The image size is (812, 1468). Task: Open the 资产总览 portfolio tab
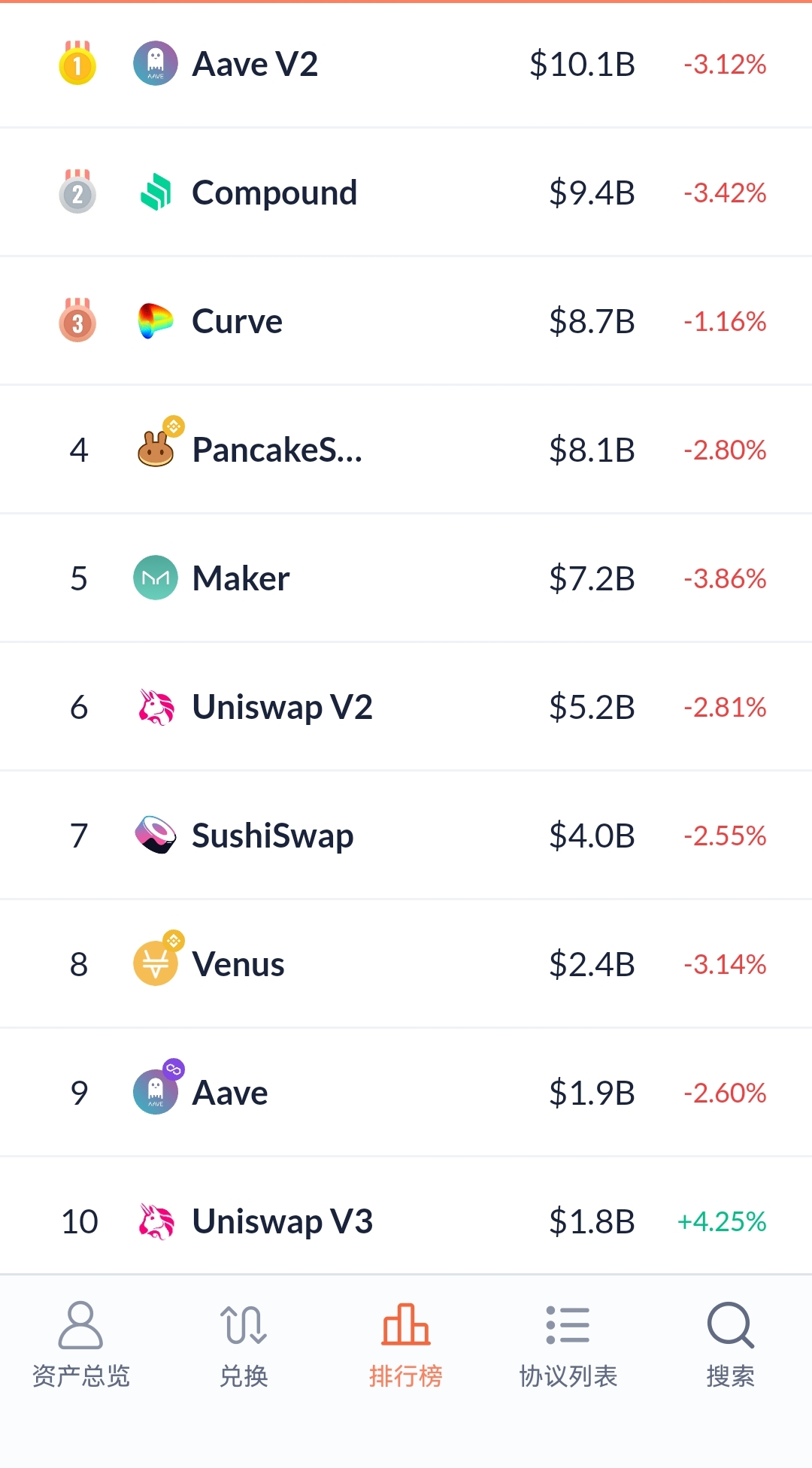click(x=81, y=1344)
